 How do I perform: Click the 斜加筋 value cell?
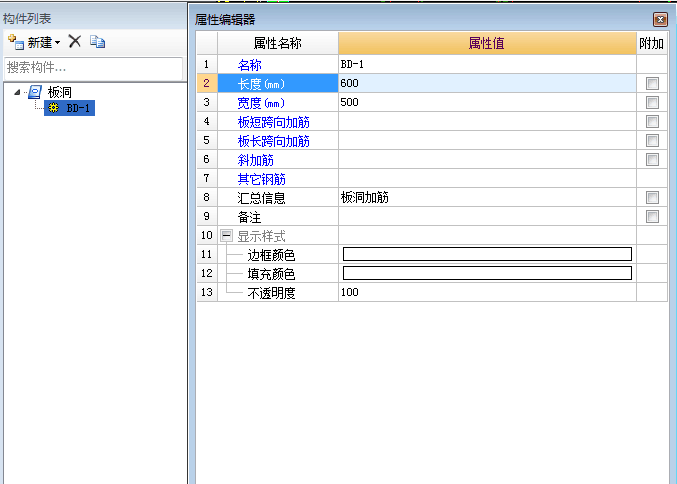tap(487, 159)
